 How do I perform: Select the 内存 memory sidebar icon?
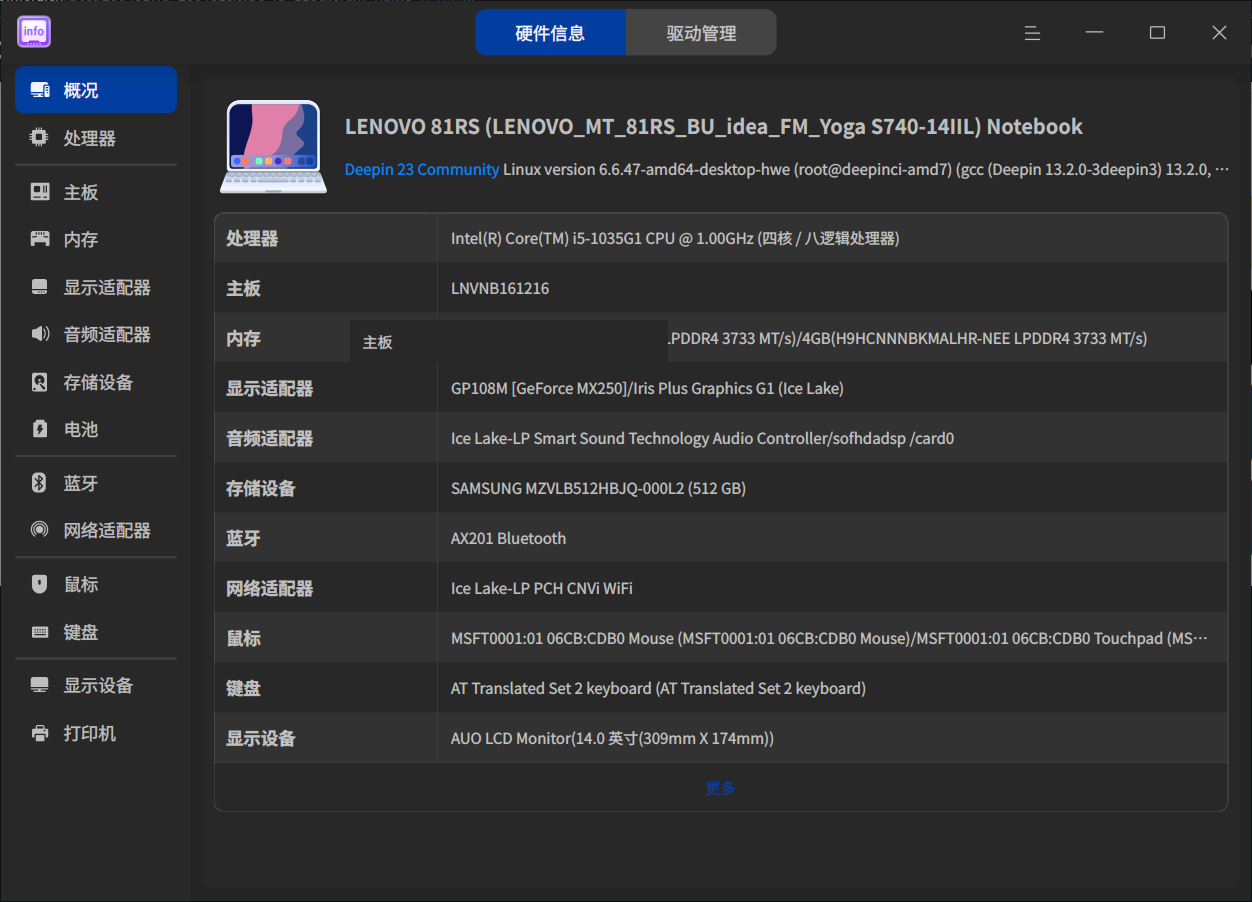pos(40,239)
